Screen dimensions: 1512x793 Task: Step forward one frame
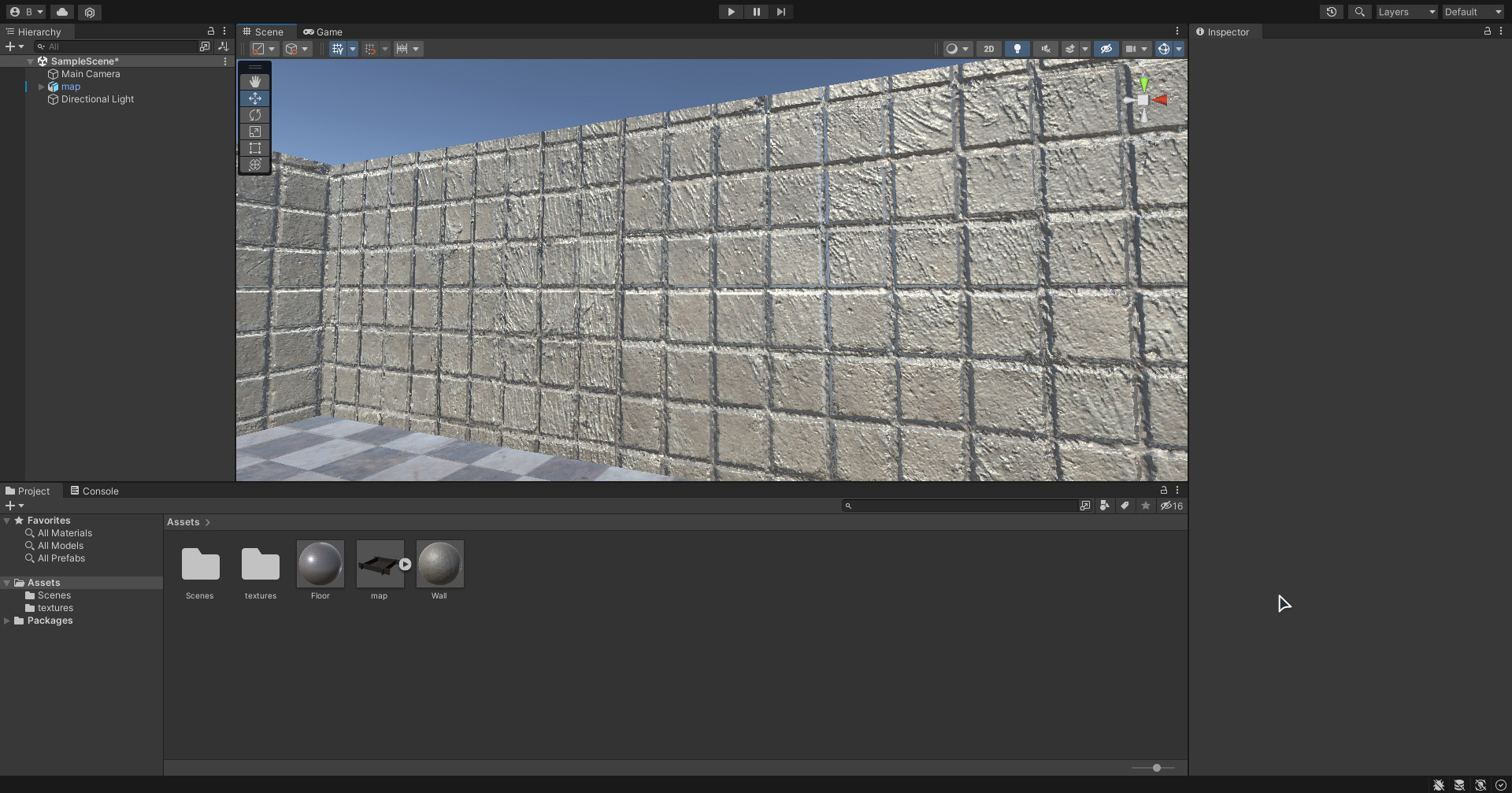pyautogui.click(x=781, y=12)
